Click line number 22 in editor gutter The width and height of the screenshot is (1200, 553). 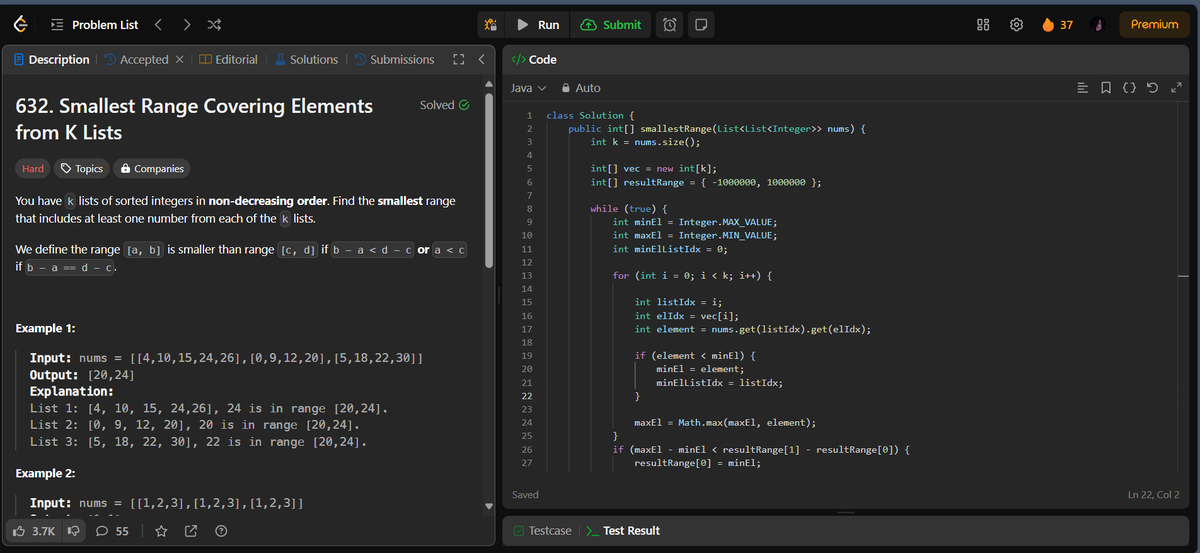pyautogui.click(x=526, y=397)
